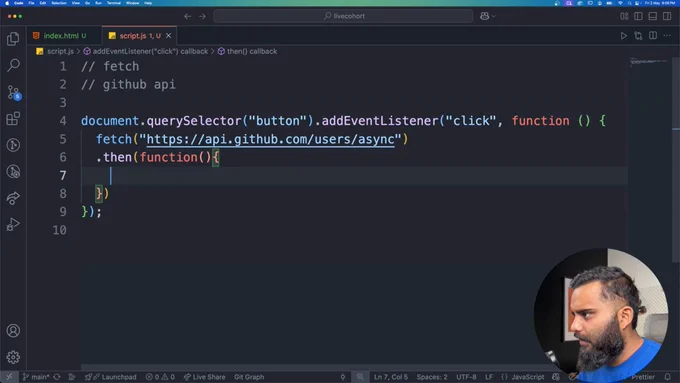Open the Terminal menu

[114, 3]
